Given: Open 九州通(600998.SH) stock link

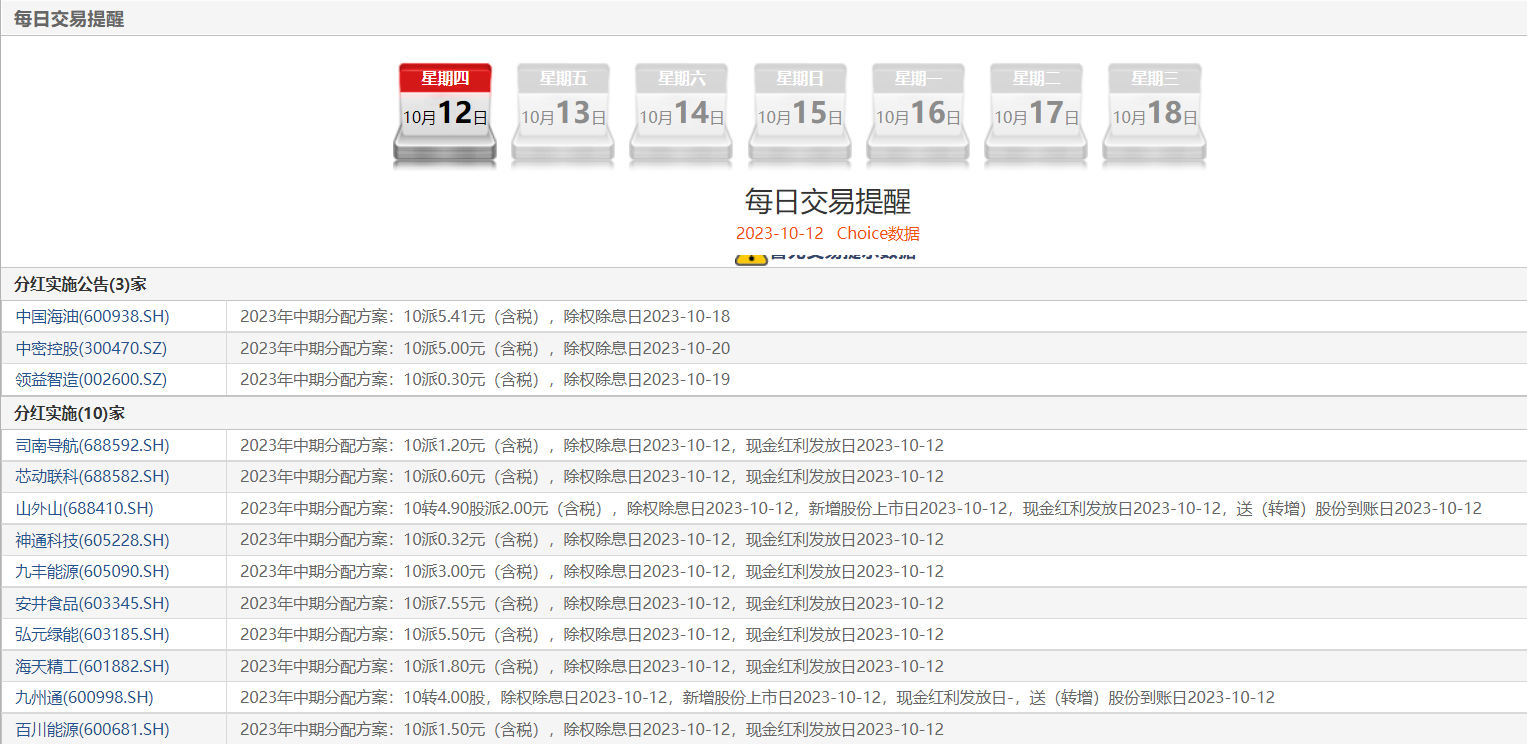Looking at the screenshot, I should (84, 698).
